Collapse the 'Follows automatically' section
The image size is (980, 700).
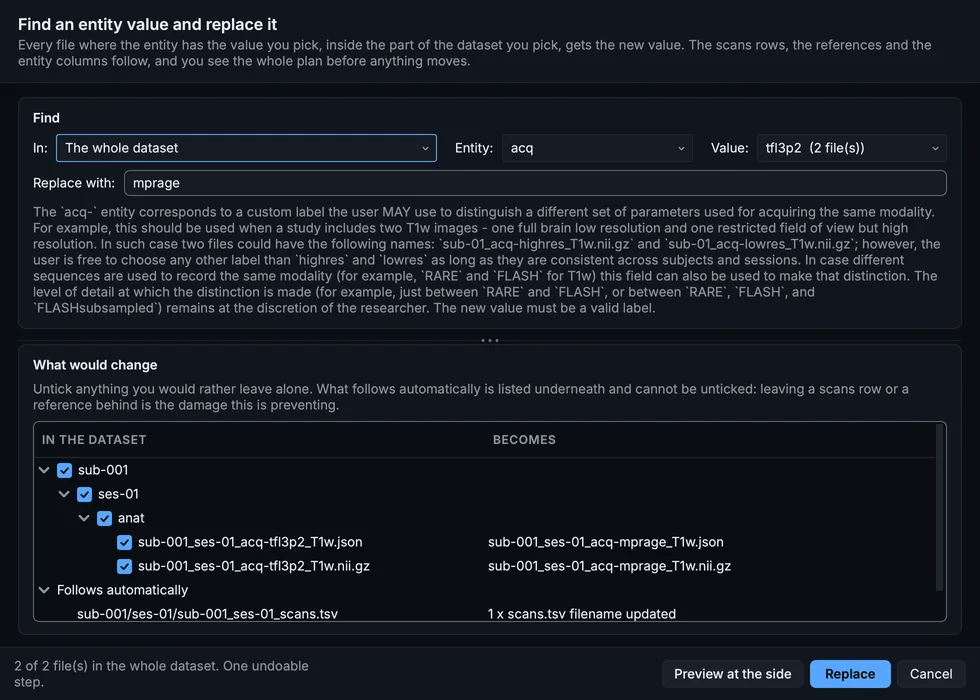pyautogui.click(x=44, y=590)
